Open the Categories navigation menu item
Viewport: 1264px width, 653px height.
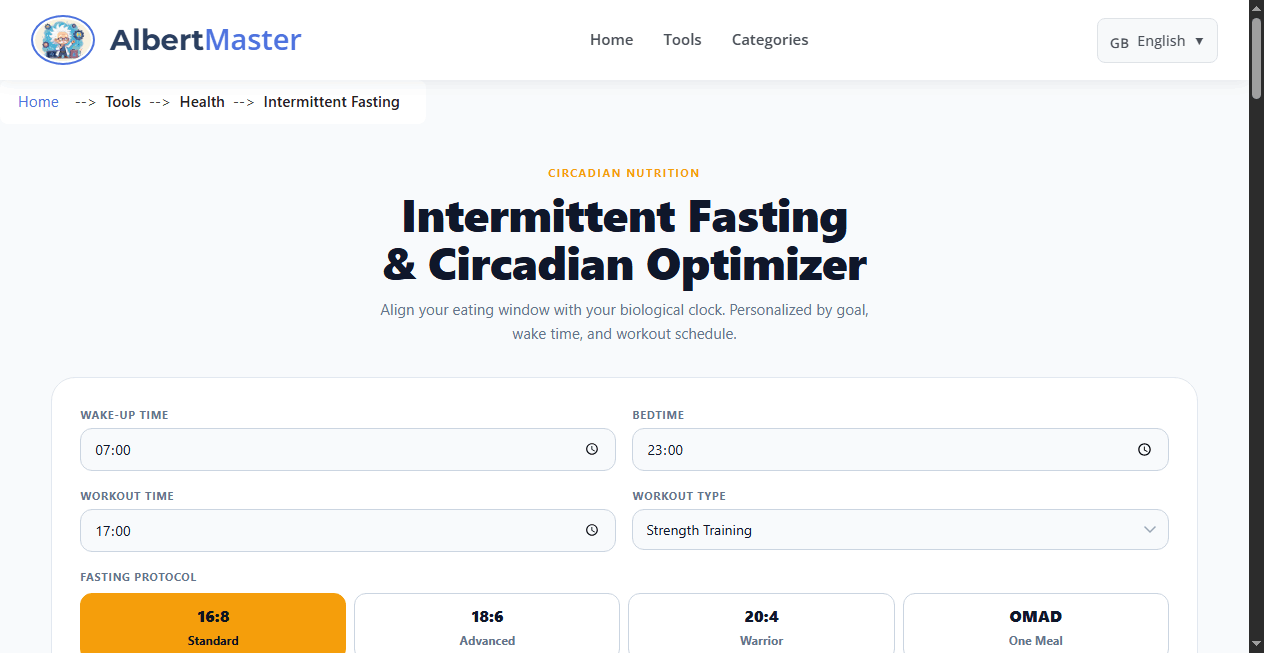tap(770, 39)
